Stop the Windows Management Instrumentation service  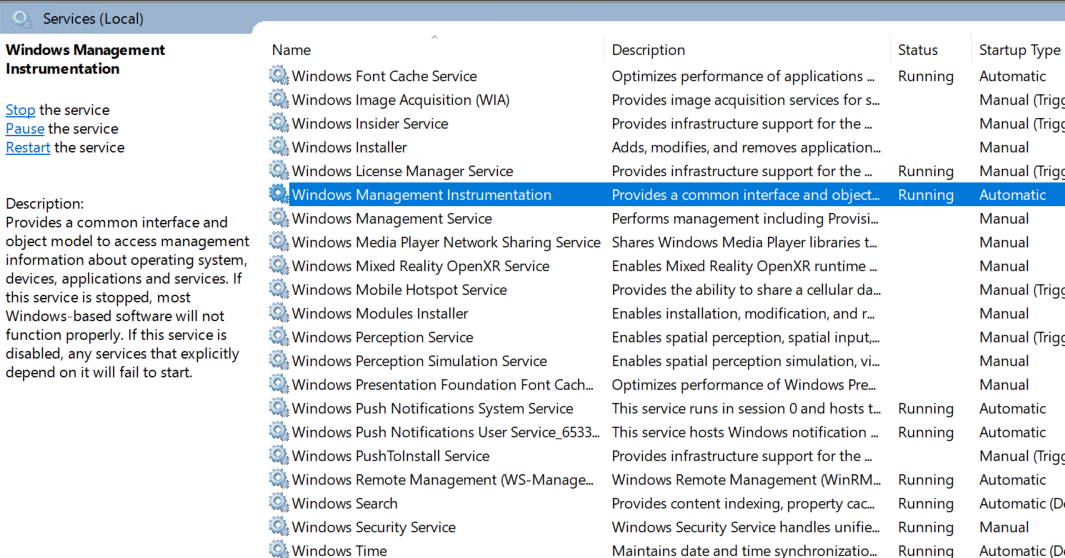20,110
